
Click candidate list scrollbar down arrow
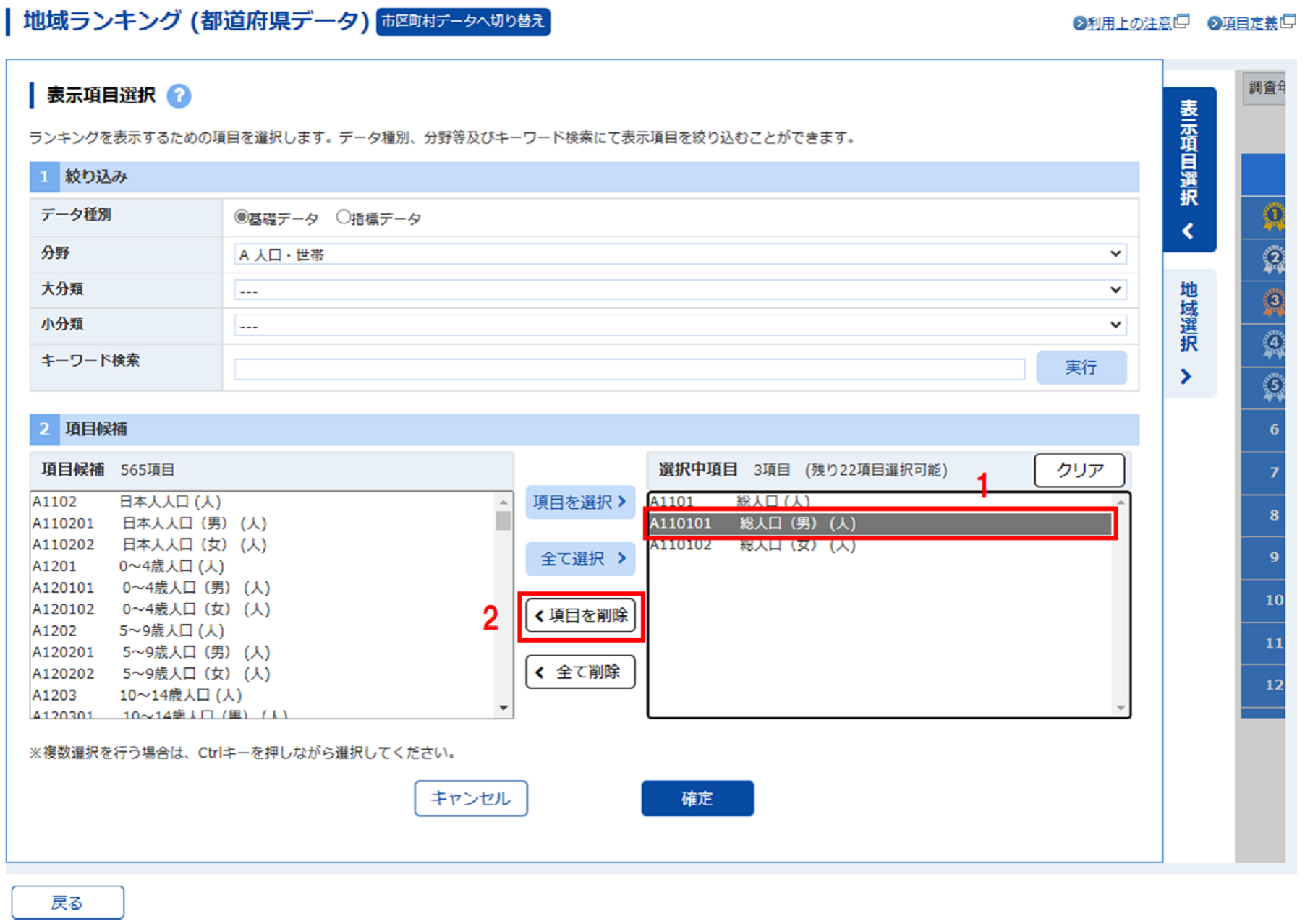pos(503,708)
